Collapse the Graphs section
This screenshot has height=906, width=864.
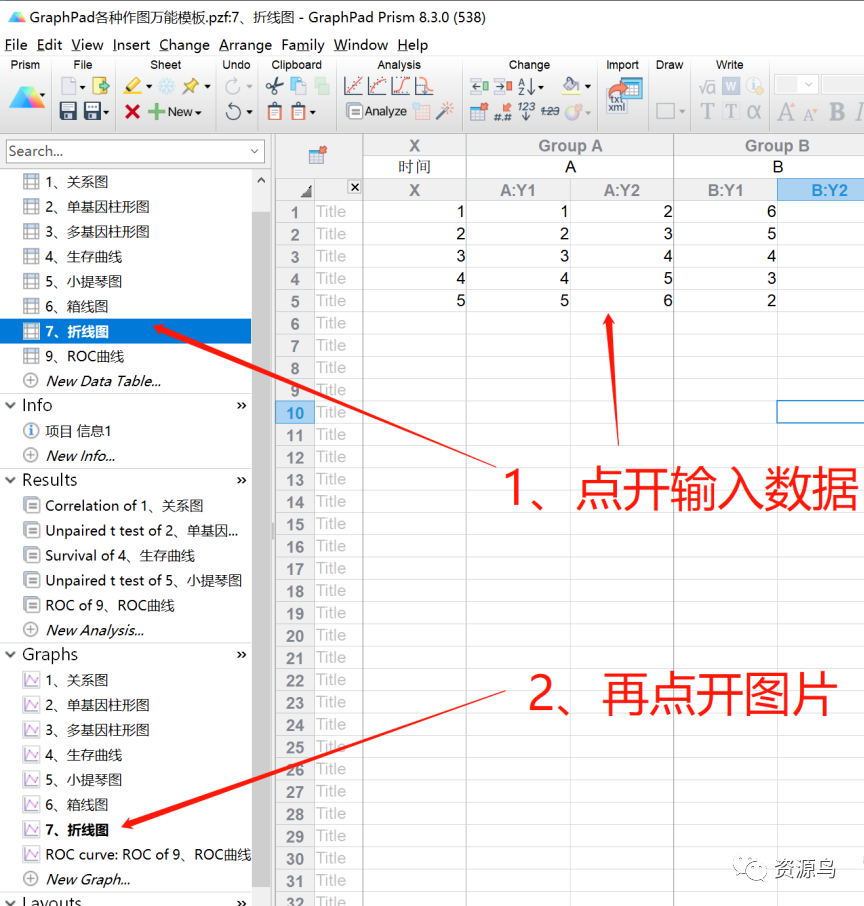[x=10, y=655]
